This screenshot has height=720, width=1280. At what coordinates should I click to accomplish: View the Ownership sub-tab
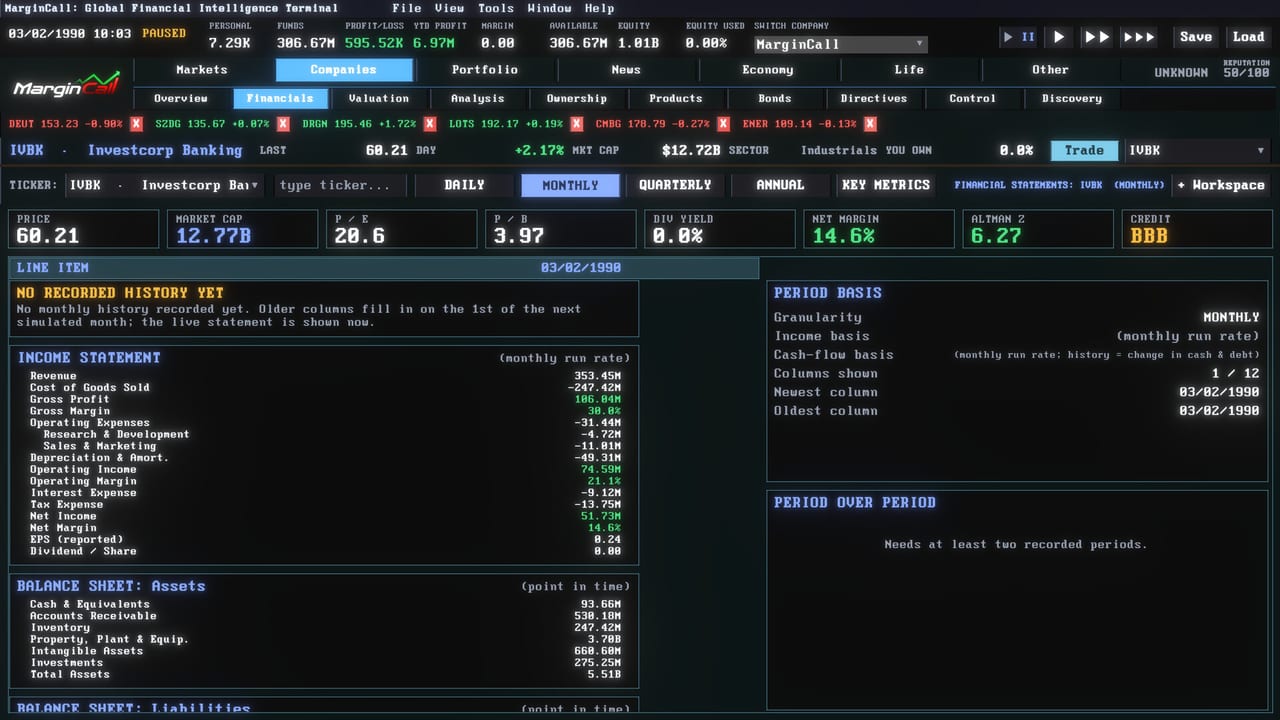point(577,98)
